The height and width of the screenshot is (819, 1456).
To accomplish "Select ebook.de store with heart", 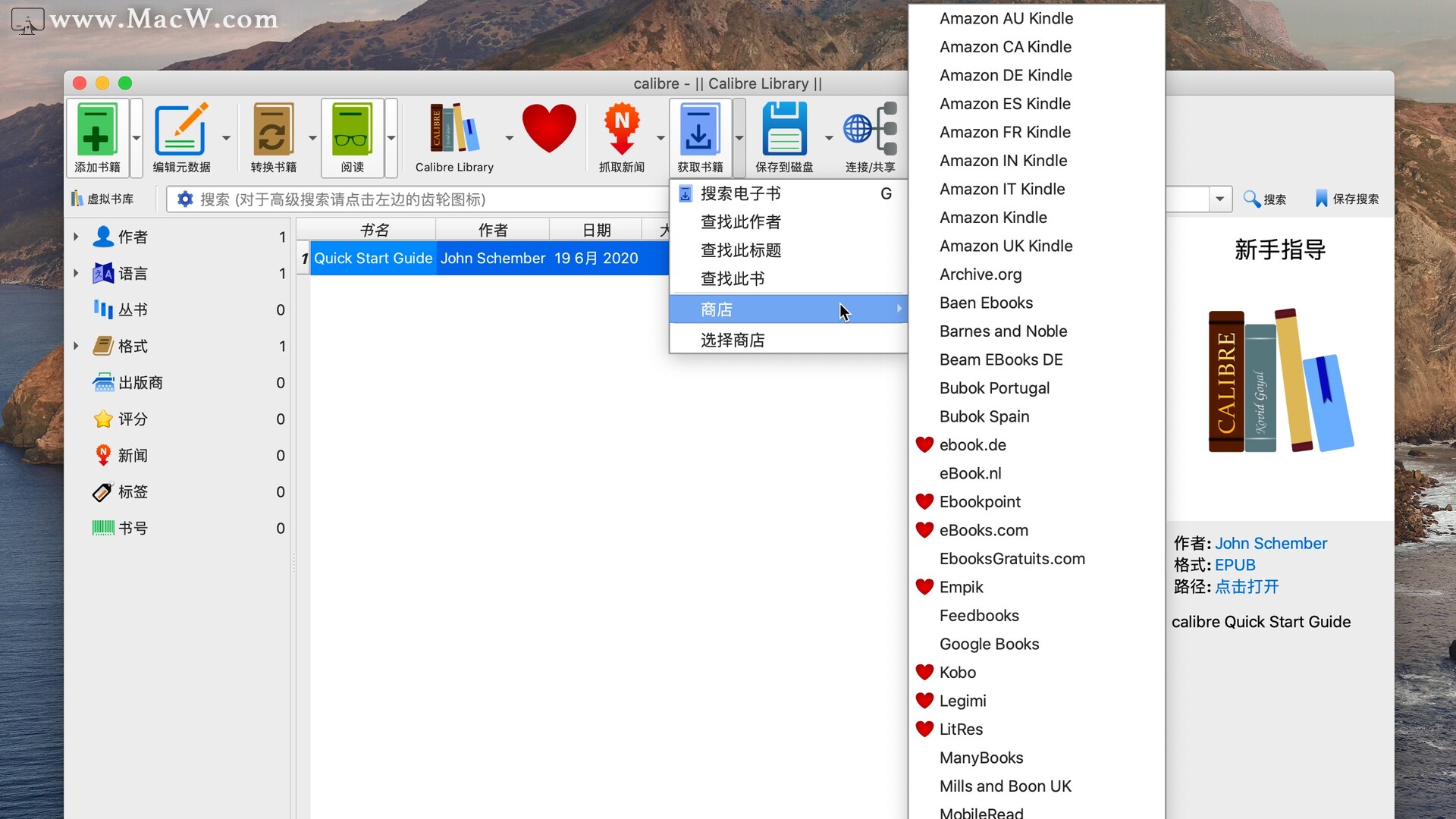I will click(x=1036, y=445).
